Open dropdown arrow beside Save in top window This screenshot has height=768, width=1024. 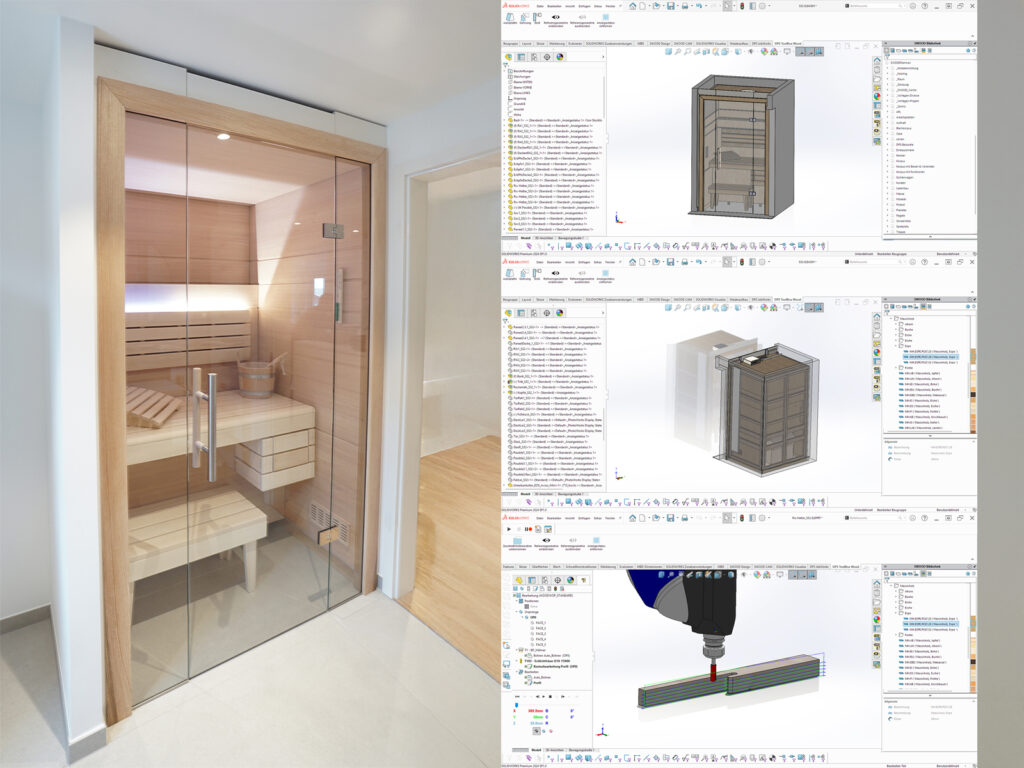click(x=678, y=6)
